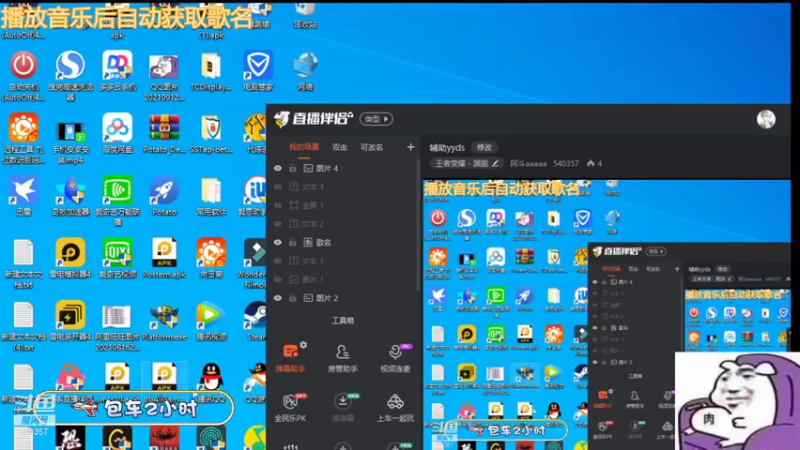This screenshot has width=800, height=450.
Task: Click the 工具箱 heading
Action: (x=342, y=320)
